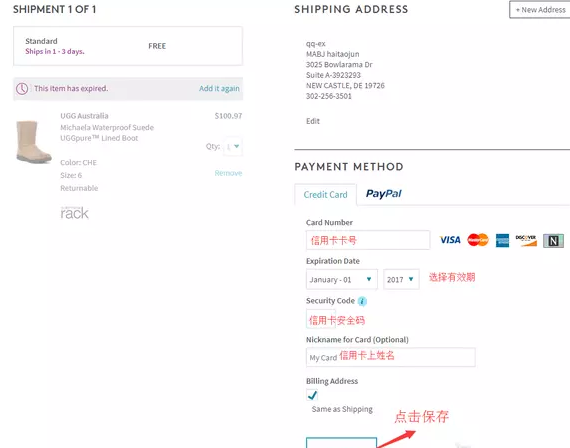Click the American Express card icon
570x448 pixels.
tap(502, 240)
